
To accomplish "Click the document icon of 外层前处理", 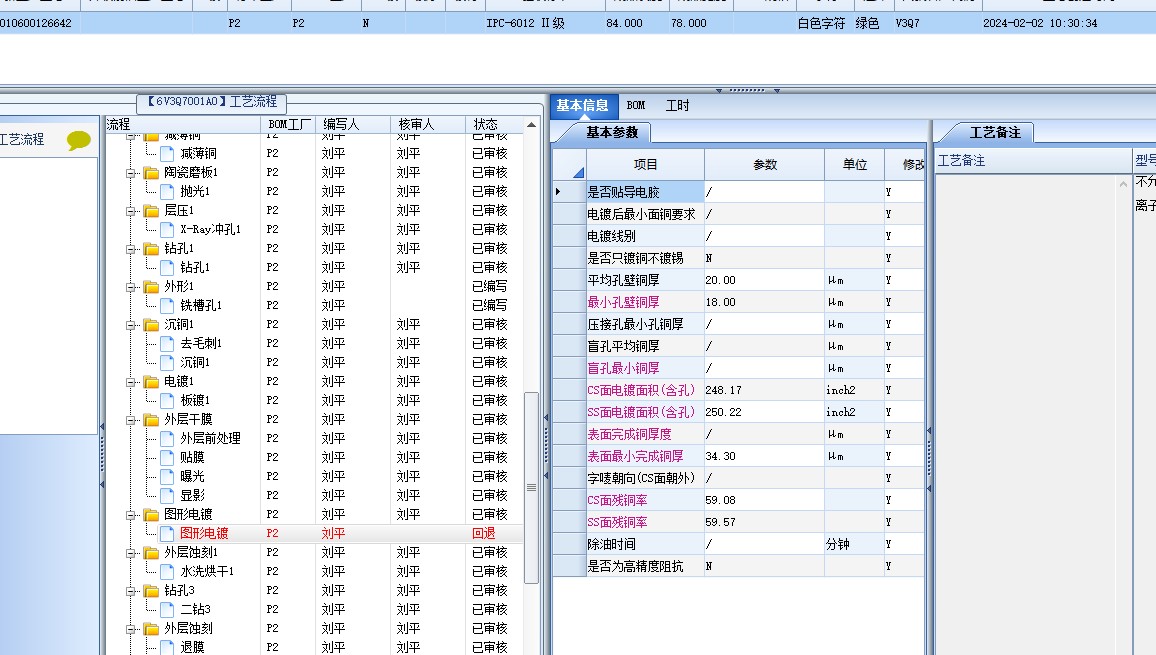I will (167, 438).
